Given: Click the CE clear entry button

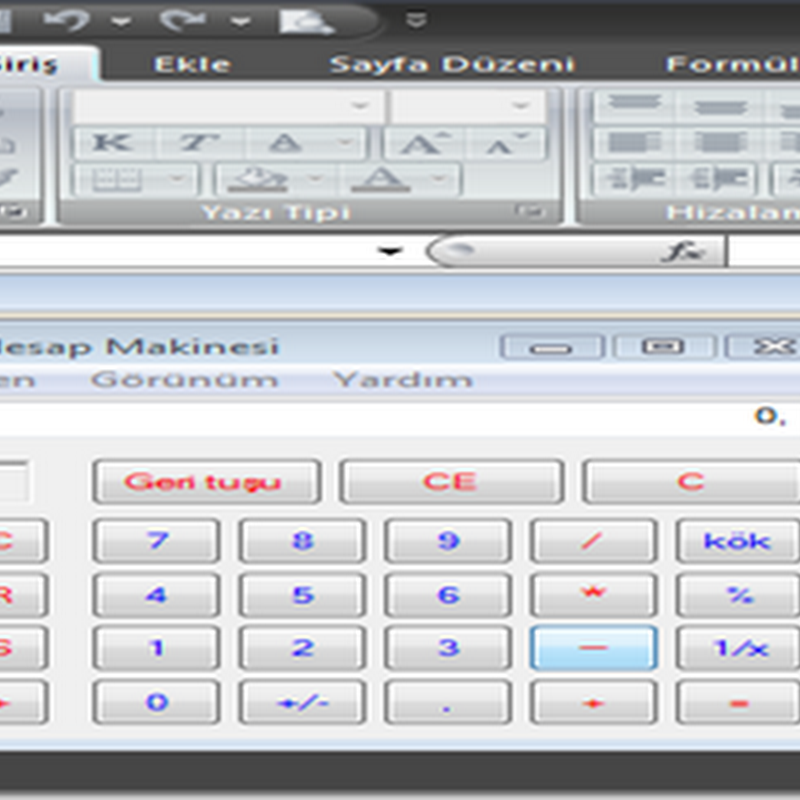Looking at the screenshot, I should pyautogui.click(x=451, y=482).
